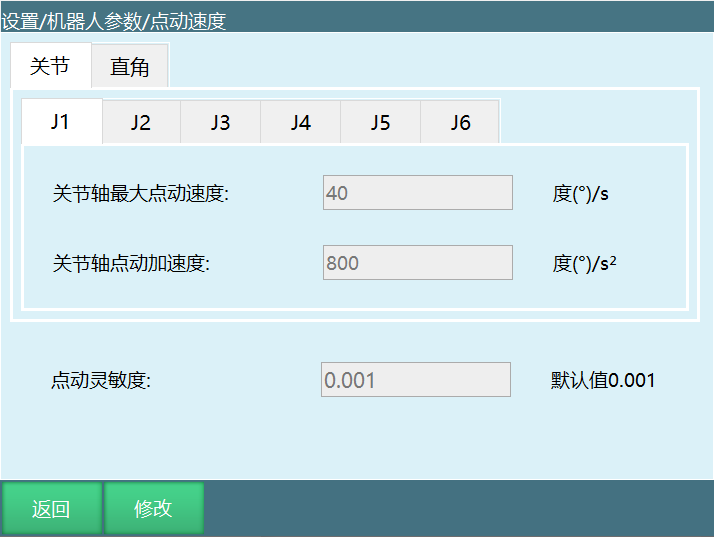The width and height of the screenshot is (714, 537).
Task: Switch to the 关节 tab
Action: (50, 66)
